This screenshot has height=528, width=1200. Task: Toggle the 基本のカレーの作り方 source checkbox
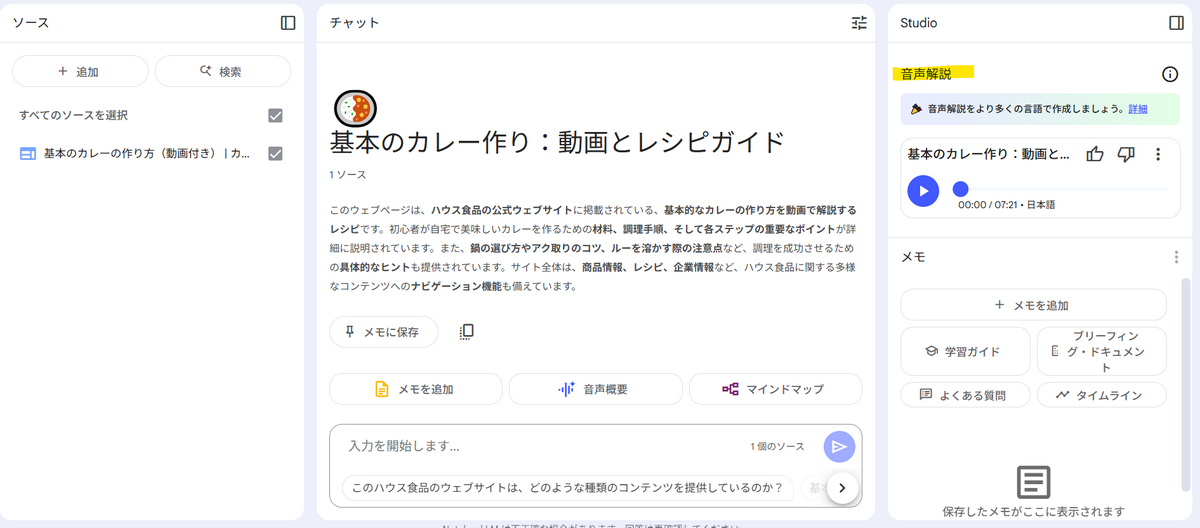(x=276, y=154)
